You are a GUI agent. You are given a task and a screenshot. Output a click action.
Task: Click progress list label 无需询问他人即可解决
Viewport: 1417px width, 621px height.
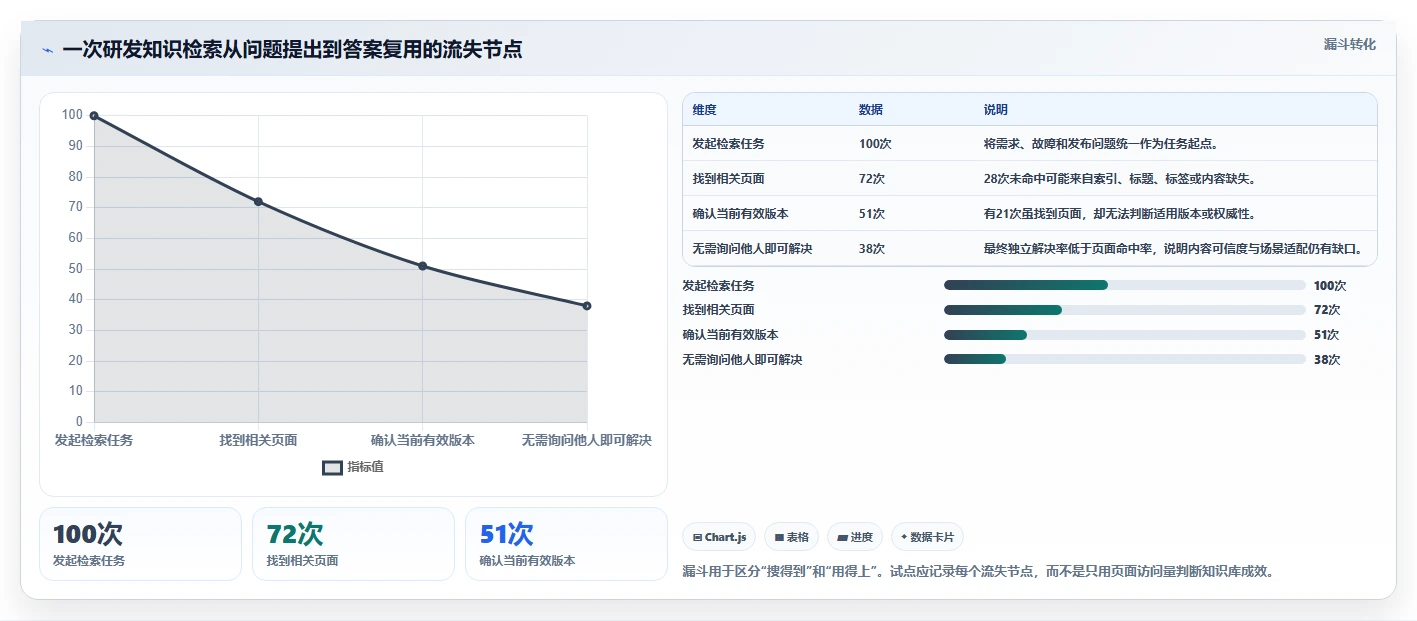[743, 360]
